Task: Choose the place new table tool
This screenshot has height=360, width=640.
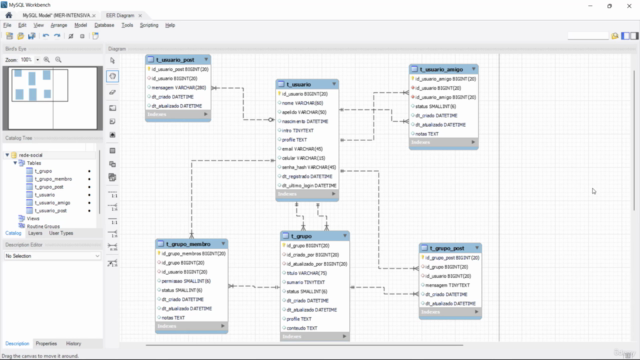Action: pyautogui.click(x=113, y=151)
